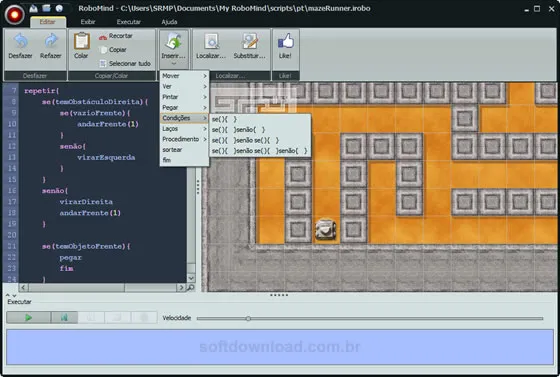Click andarFrente(1) on line 18

[x=90, y=213]
